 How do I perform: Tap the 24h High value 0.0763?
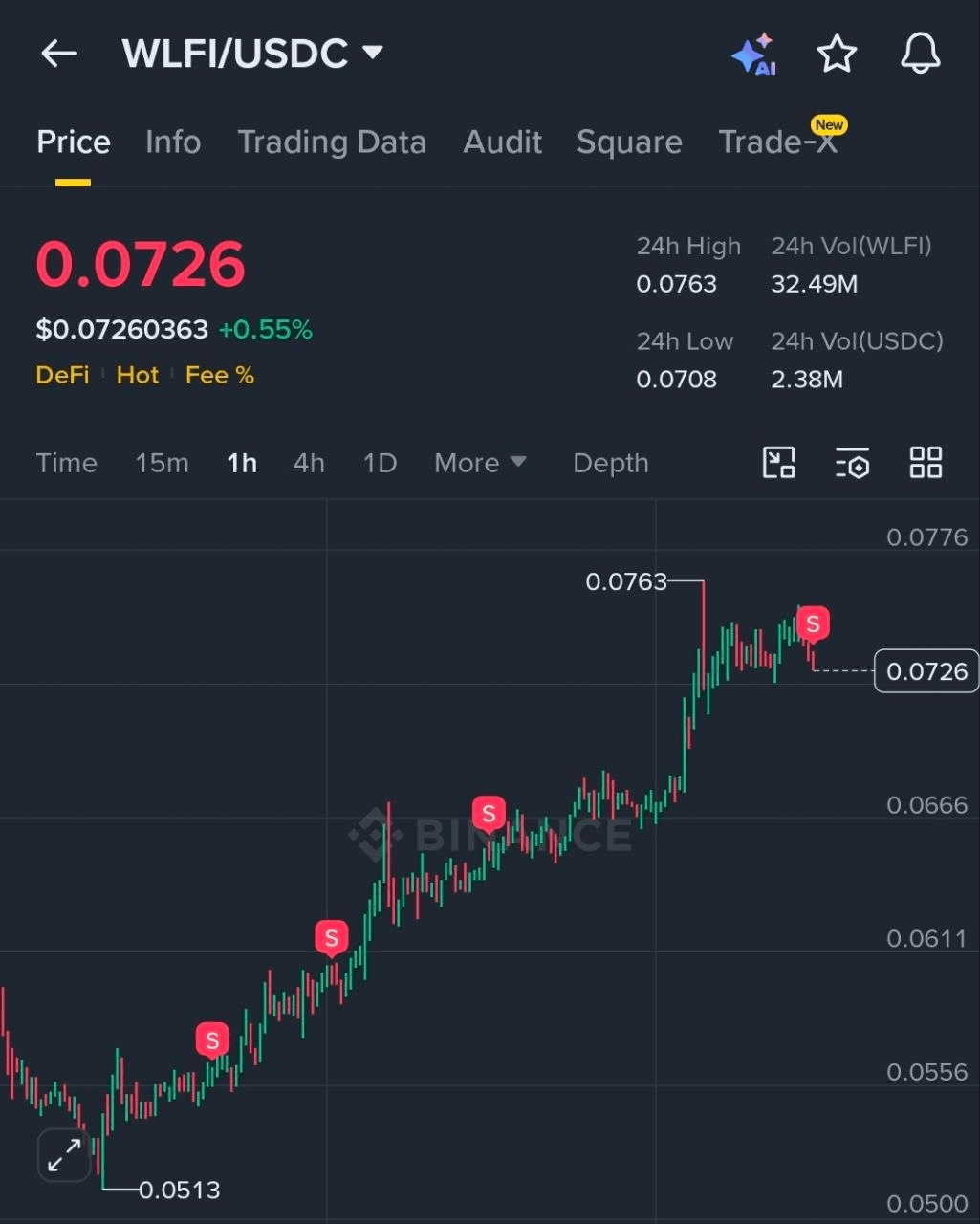(677, 284)
